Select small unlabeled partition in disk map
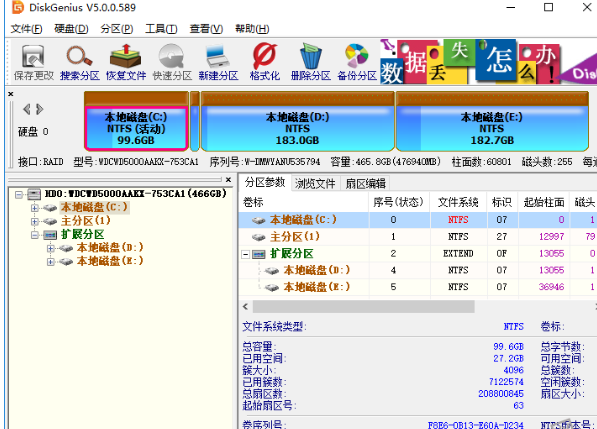The width and height of the screenshot is (597, 429). click(195, 121)
